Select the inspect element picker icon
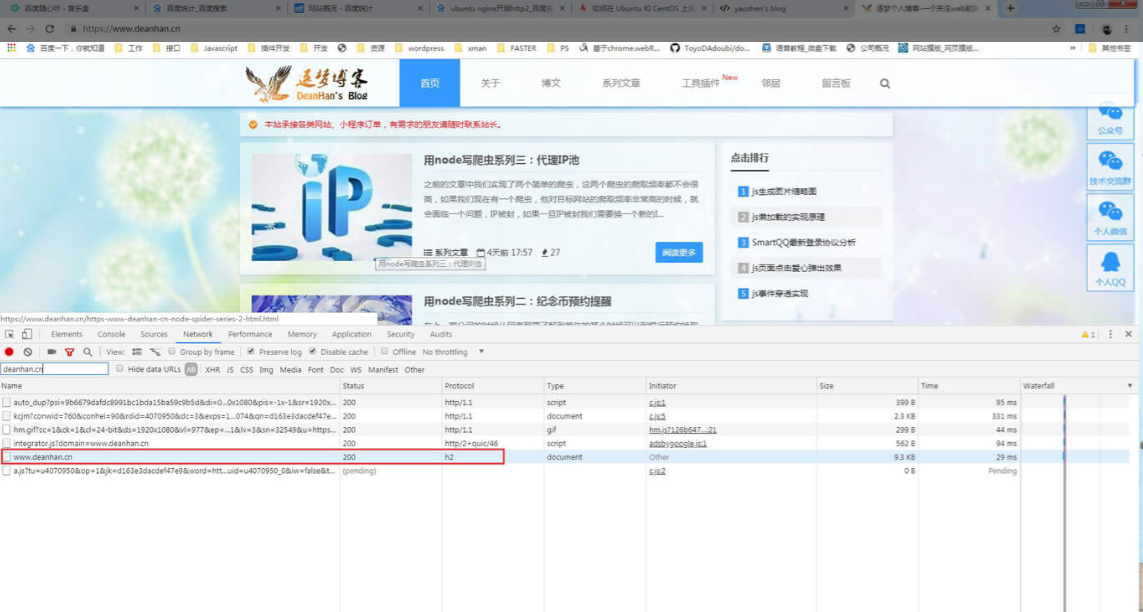 9,334
